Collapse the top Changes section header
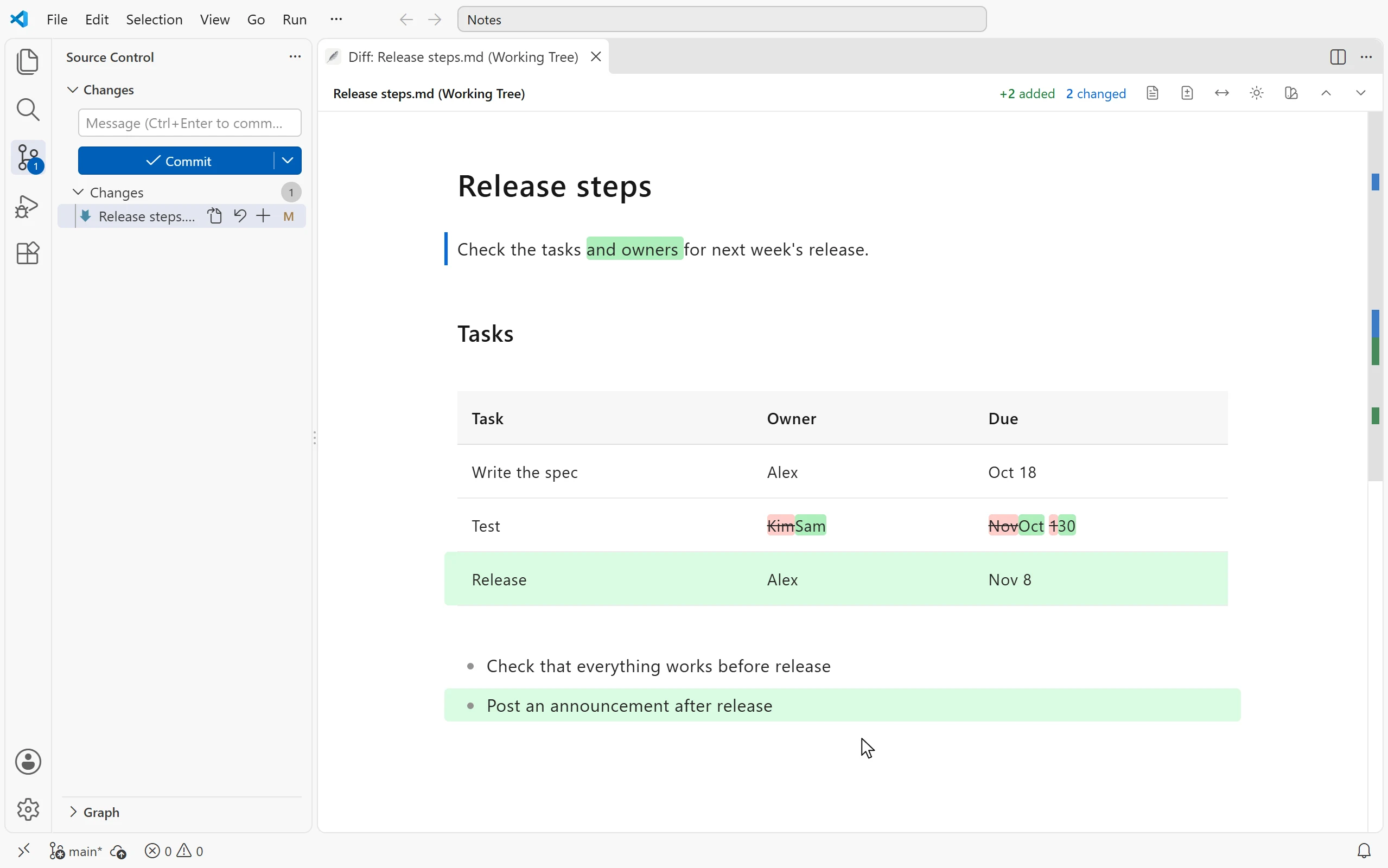The height and width of the screenshot is (868, 1388). click(x=100, y=90)
